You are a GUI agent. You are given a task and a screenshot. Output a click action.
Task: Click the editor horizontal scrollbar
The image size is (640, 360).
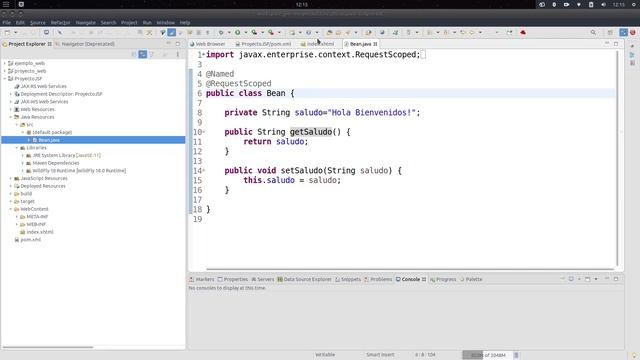(410, 269)
